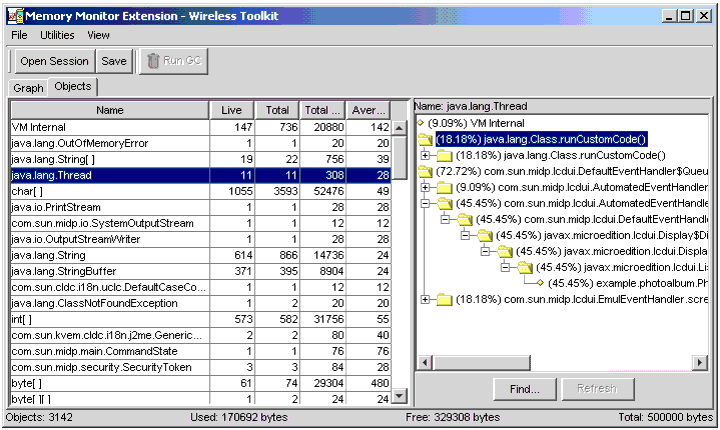
Task: Select the java.lang.StringBuffer row
Action: coord(201,271)
